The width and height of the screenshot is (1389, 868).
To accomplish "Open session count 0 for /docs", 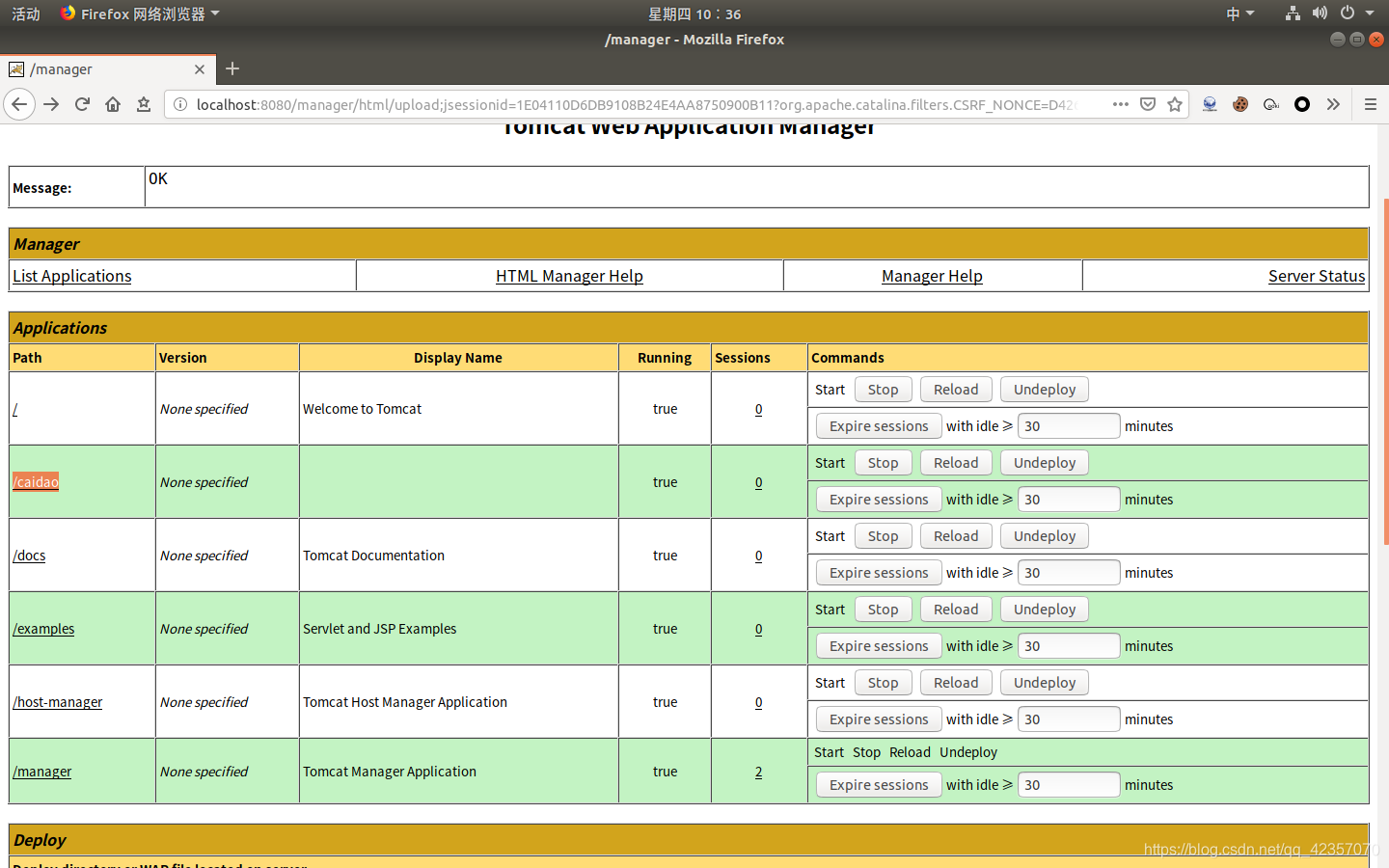I will tap(758, 556).
